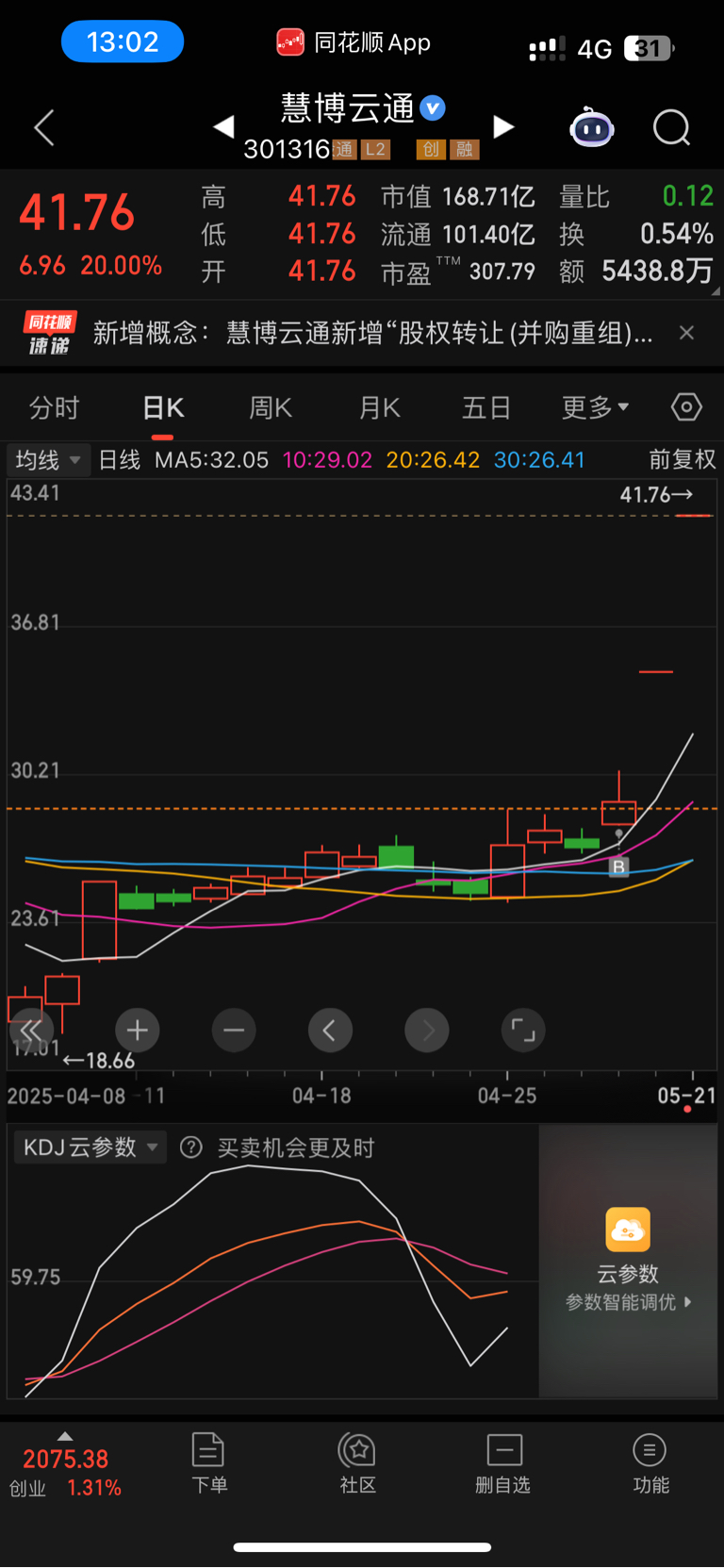Tap the 创业 index value 2075.38
724x1568 pixels.
(66, 1460)
